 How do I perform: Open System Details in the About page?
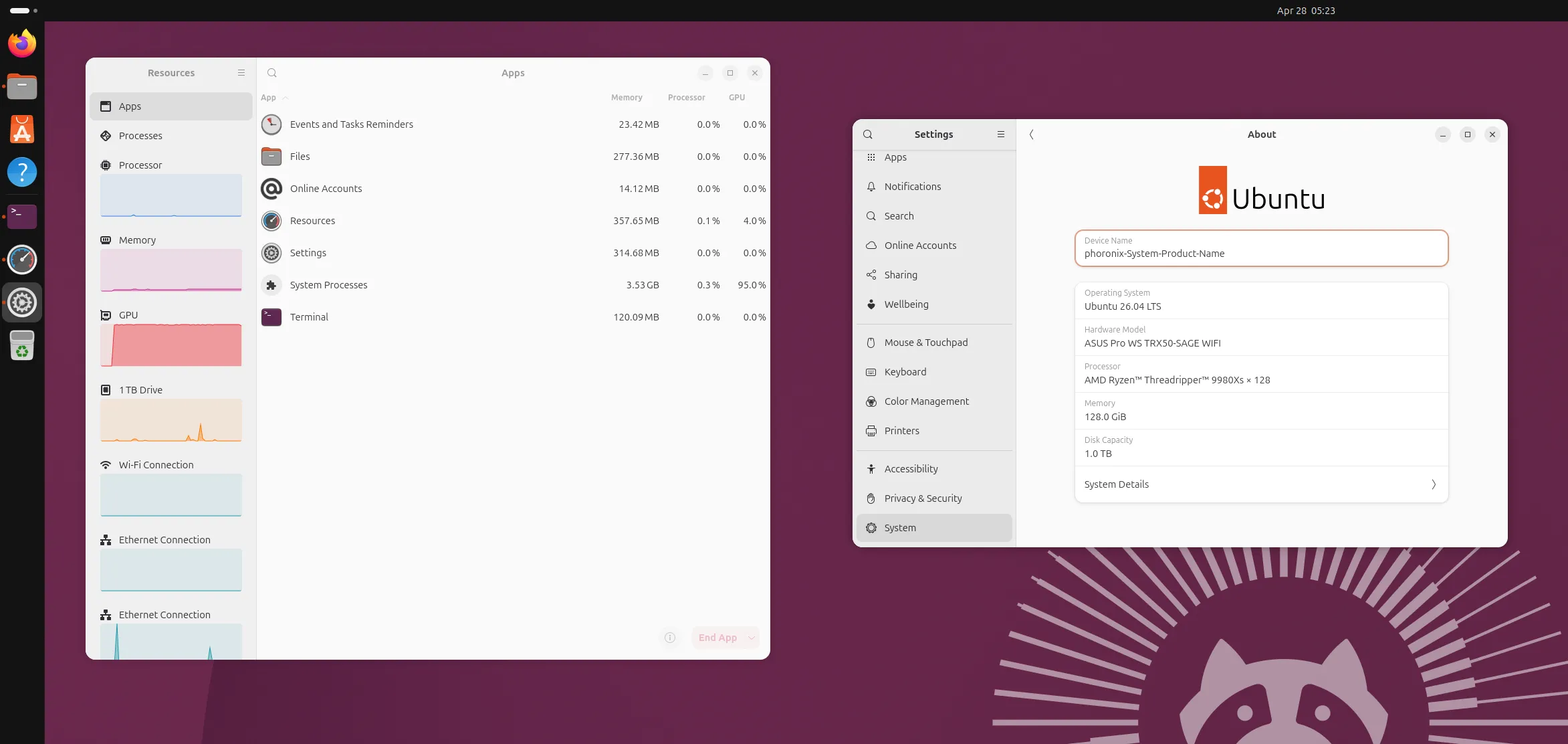pyautogui.click(x=1260, y=484)
